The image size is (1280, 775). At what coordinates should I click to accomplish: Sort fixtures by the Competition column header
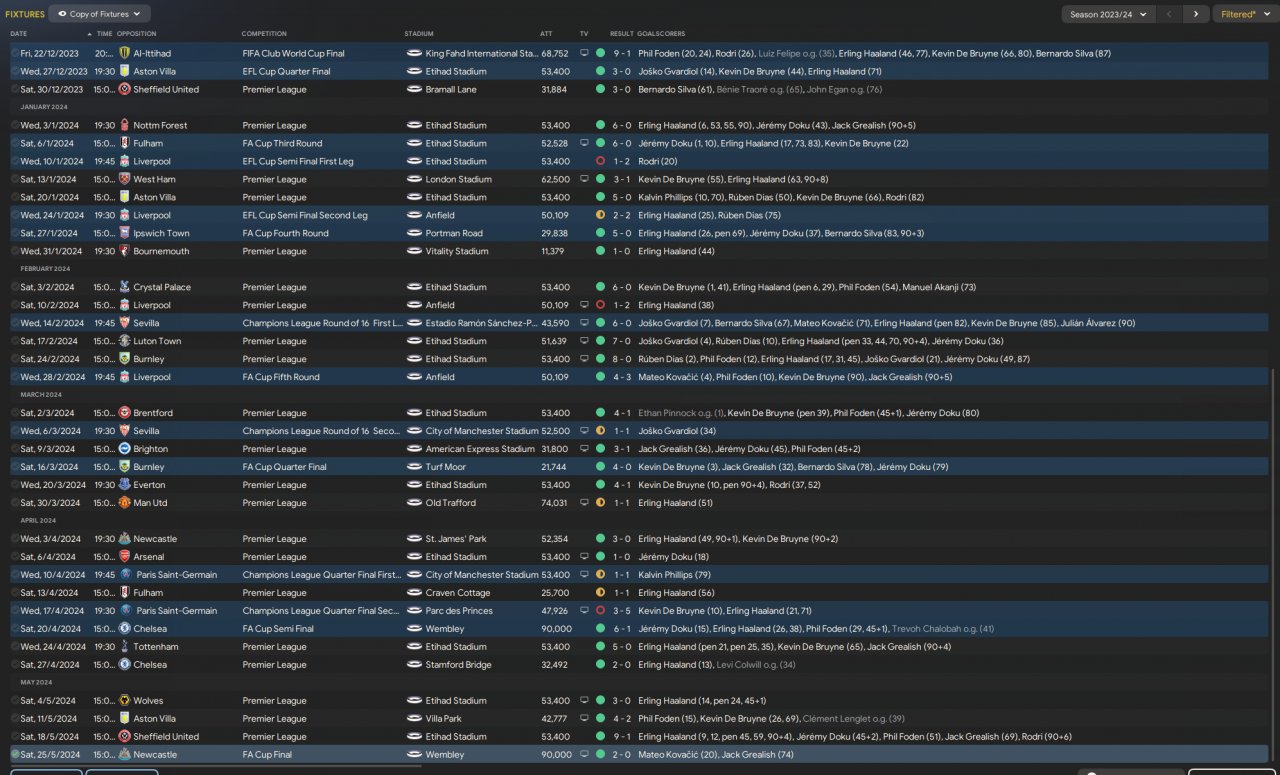coord(264,34)
